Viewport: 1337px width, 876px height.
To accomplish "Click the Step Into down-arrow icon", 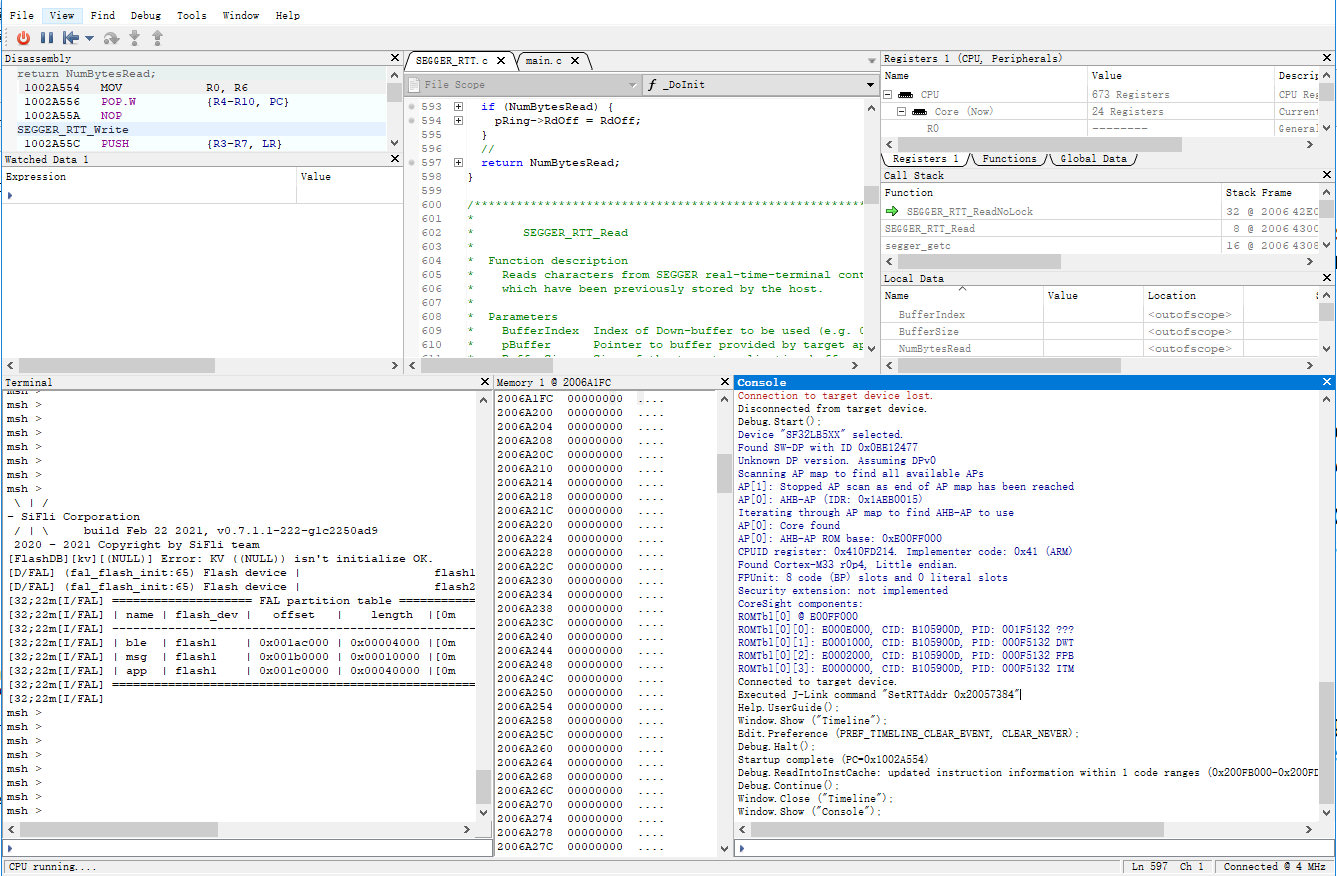I will tap(134, 38).
